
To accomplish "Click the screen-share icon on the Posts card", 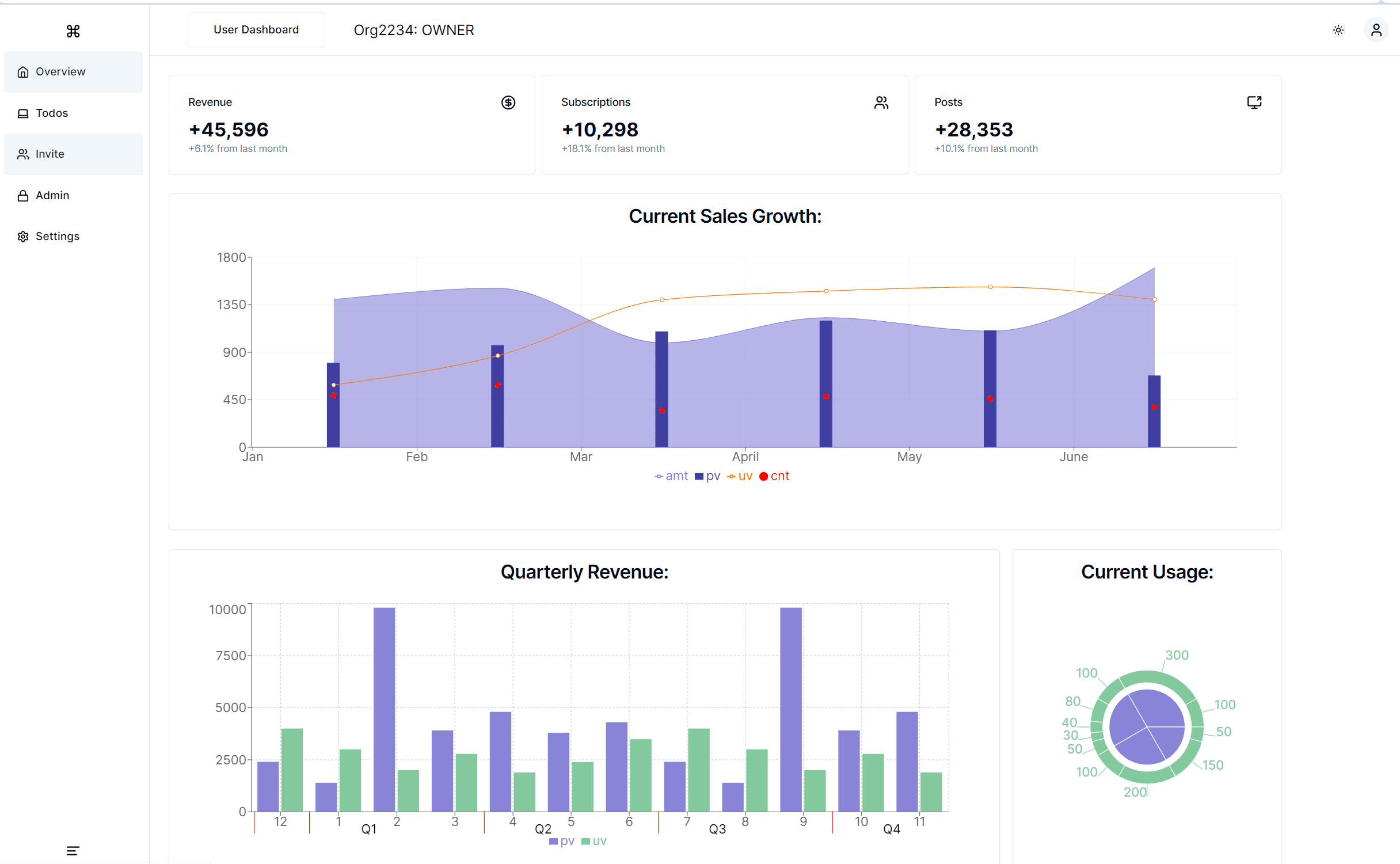I will coord(1254,102).
